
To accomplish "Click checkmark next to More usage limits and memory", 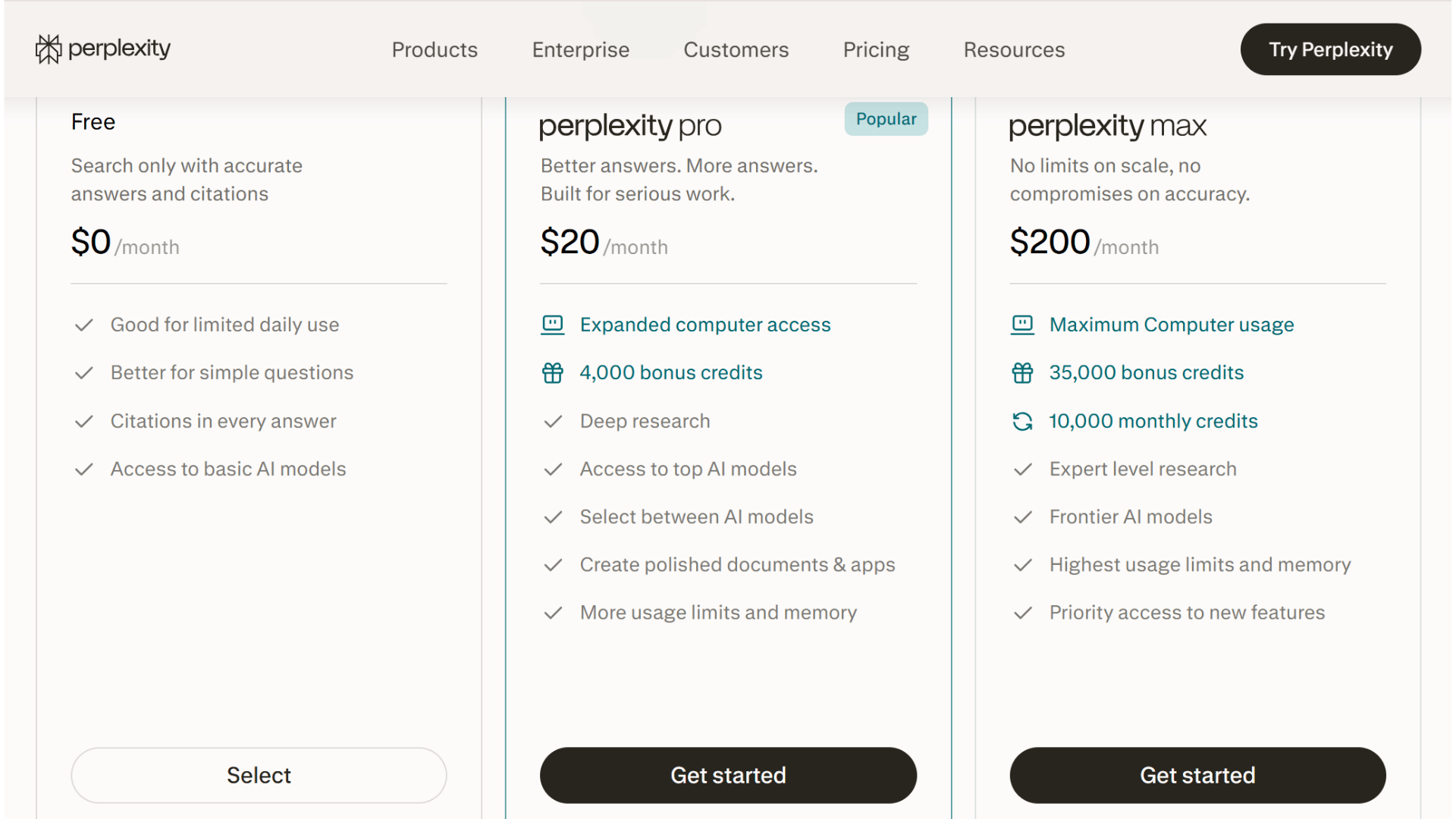I will tap(553, 613).
